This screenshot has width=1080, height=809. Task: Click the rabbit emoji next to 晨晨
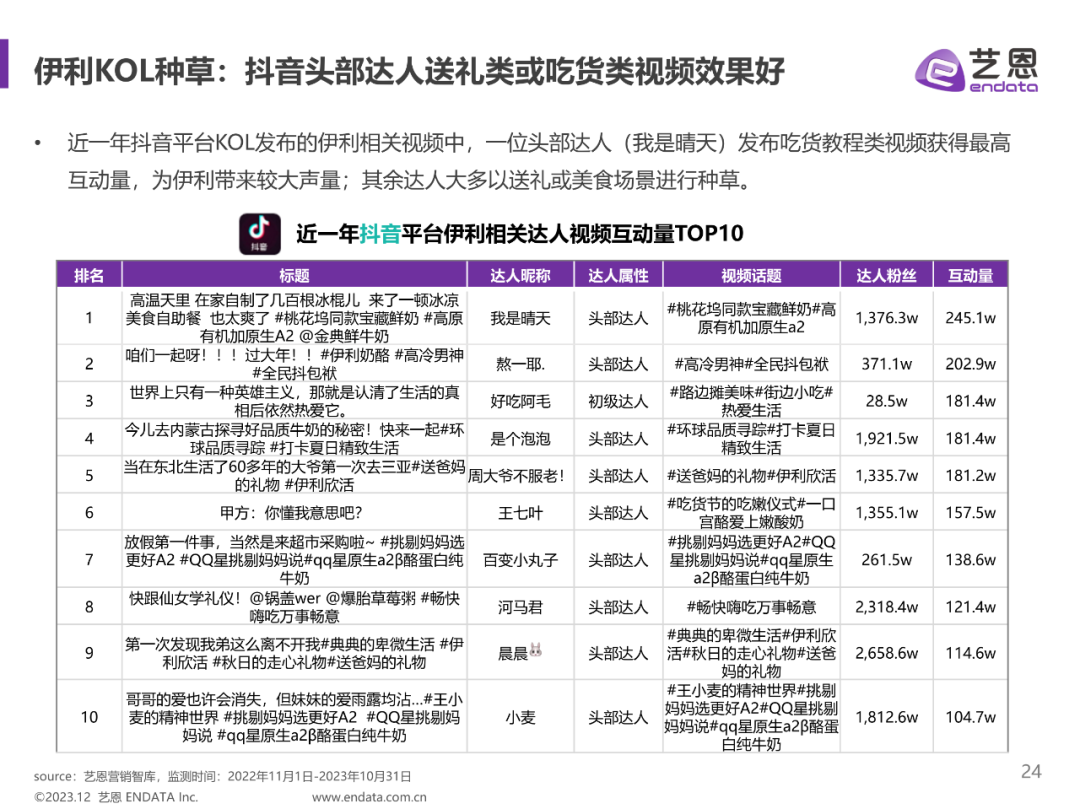click(536, 650)
